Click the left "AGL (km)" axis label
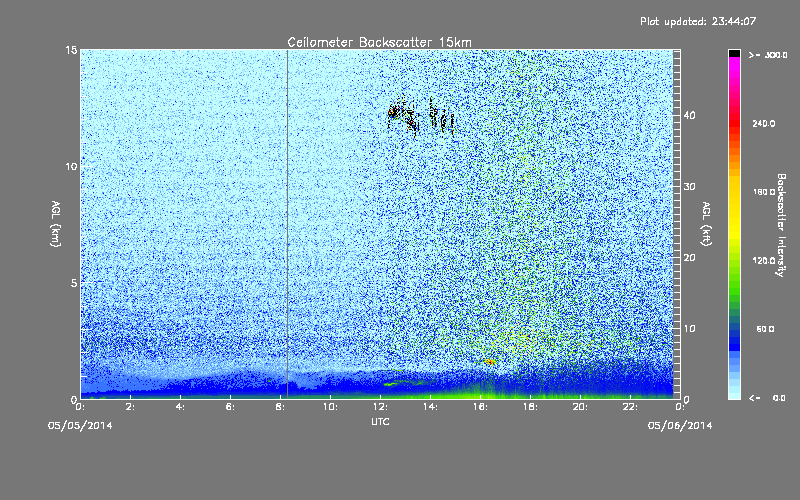Screen dimensions: 800x500 click(56, 224)
